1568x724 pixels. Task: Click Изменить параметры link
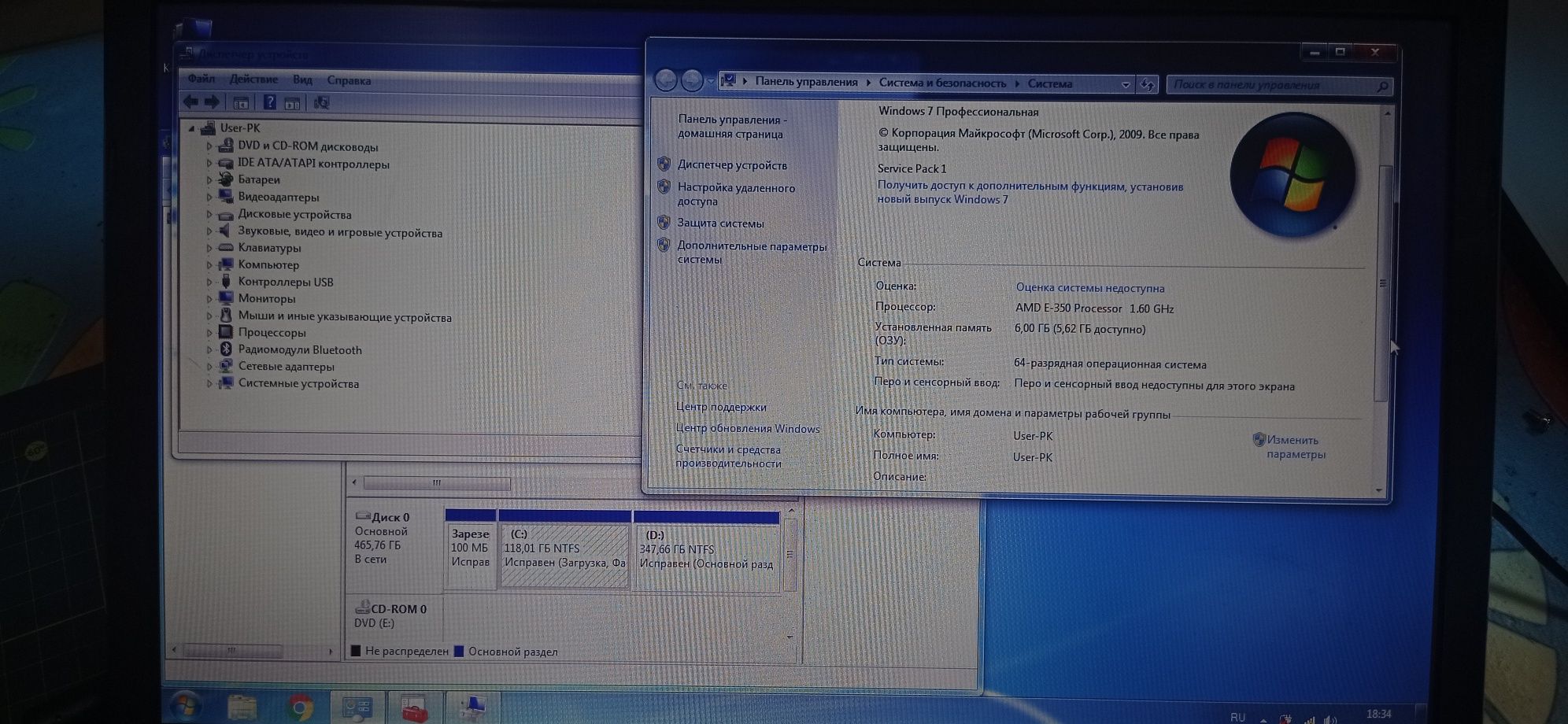1296,447
